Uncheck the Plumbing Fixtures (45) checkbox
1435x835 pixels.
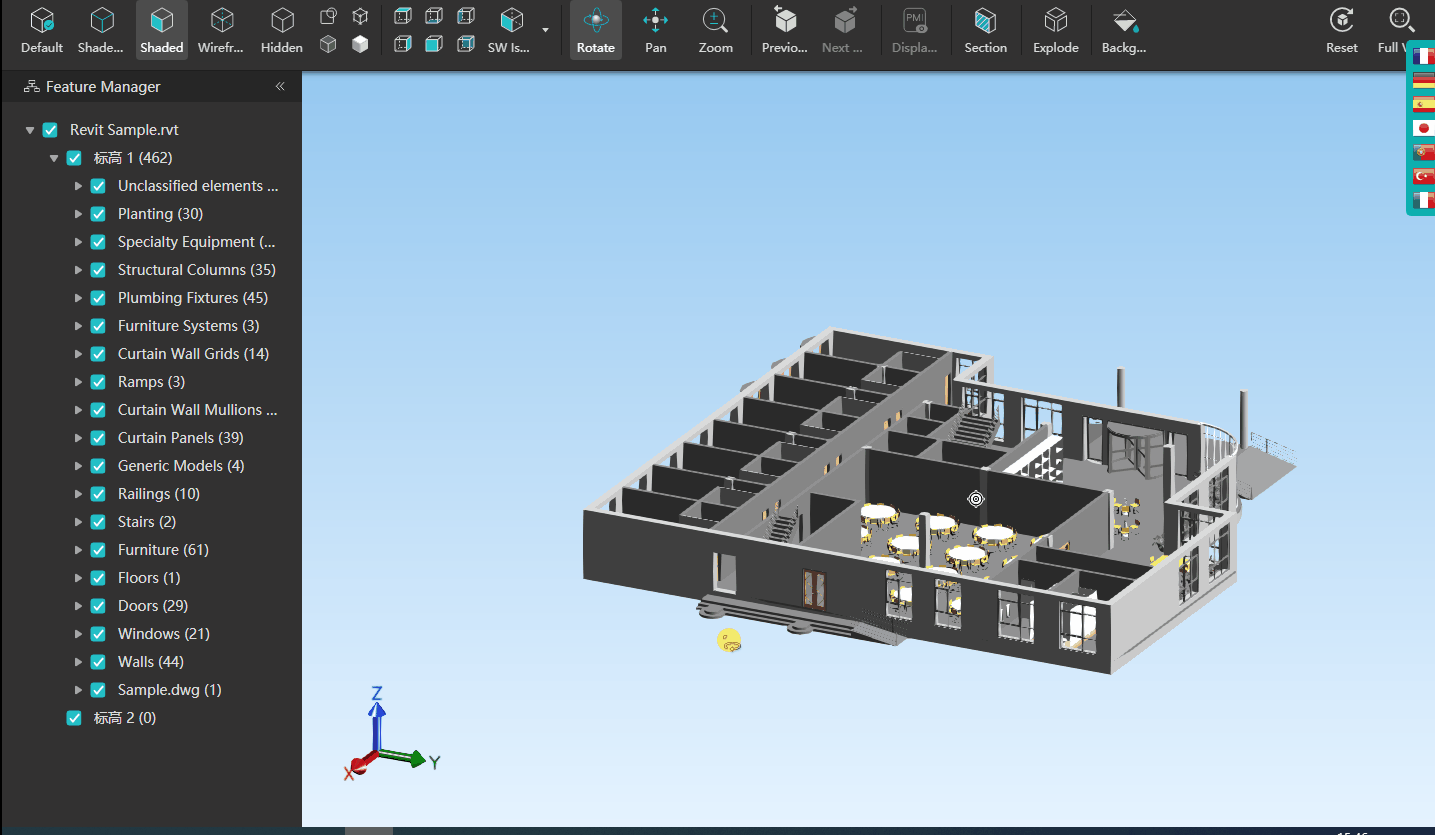click(98, 298)
